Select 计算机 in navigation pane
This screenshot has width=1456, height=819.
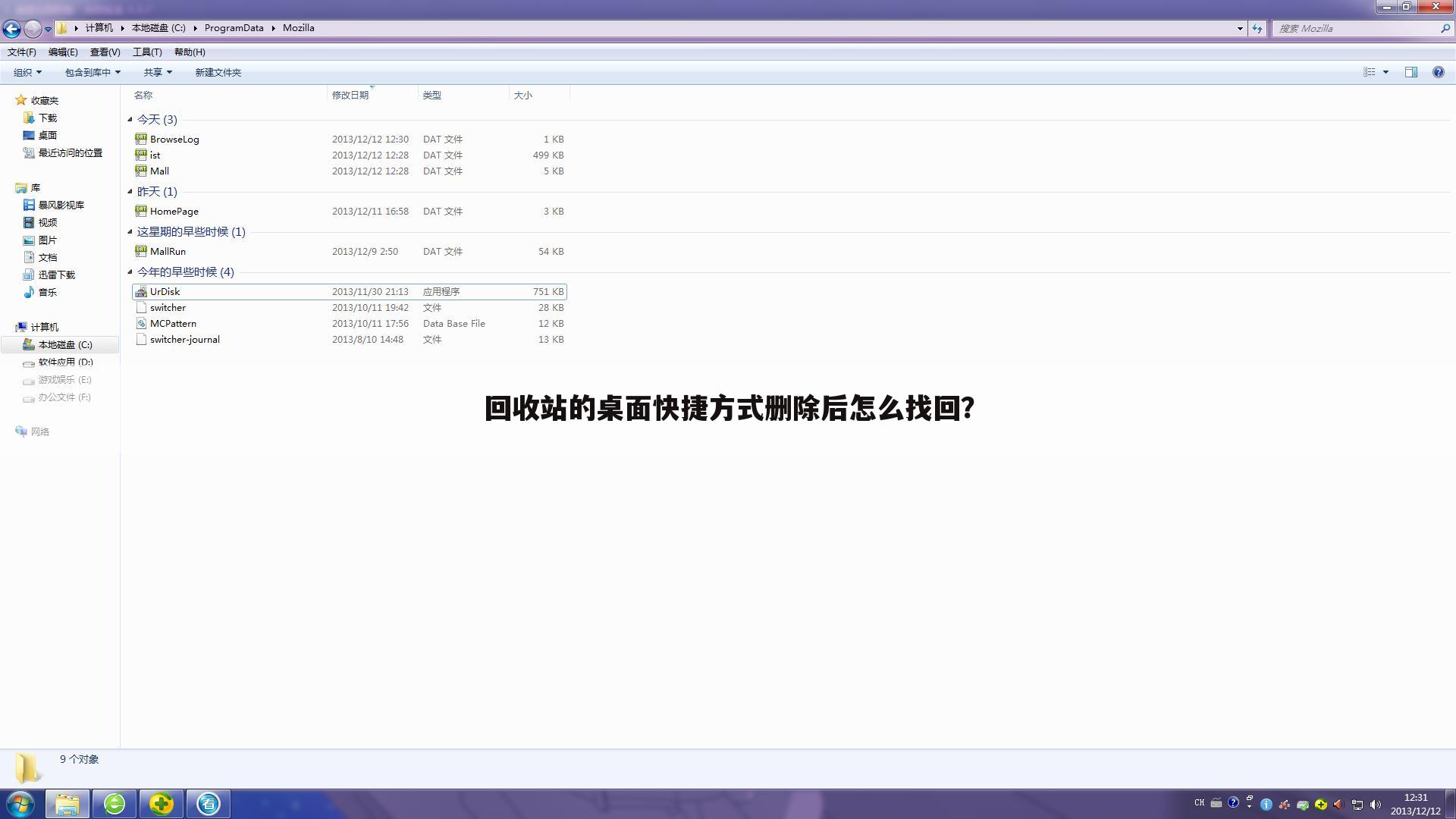point(45,327)
